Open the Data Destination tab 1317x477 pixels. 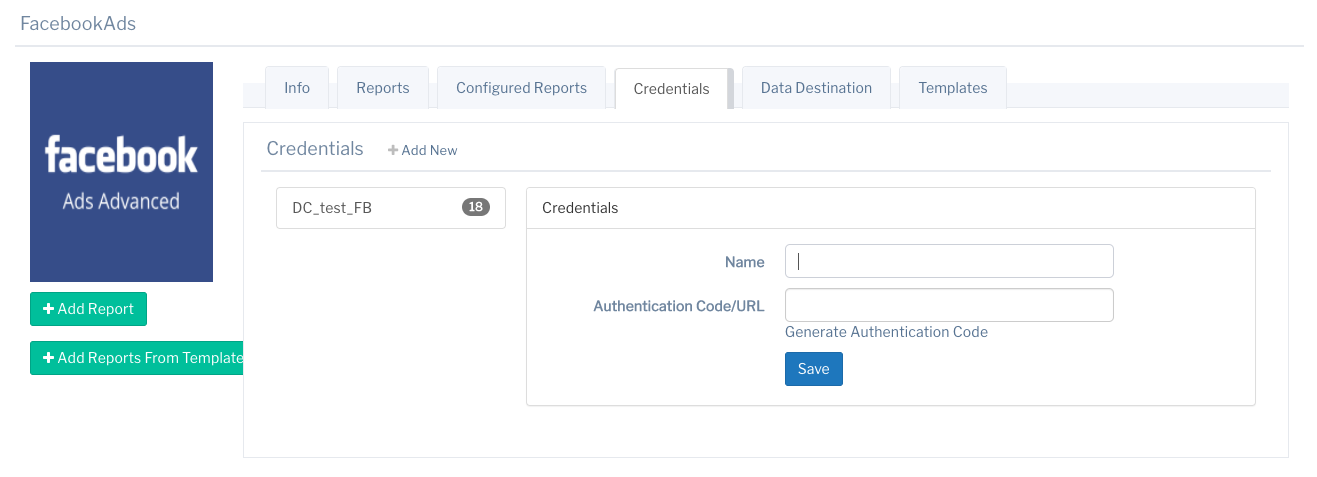point(816,88)
